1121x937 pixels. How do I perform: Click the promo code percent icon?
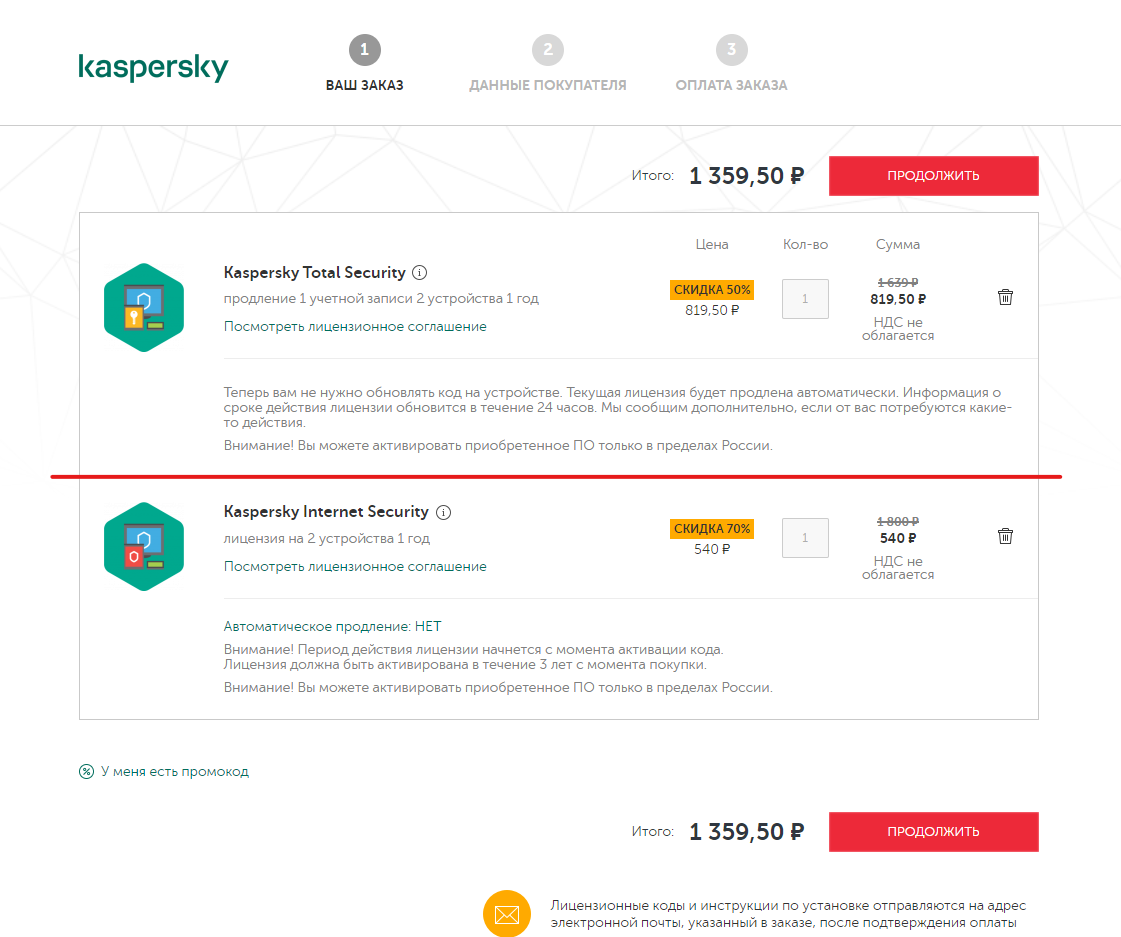87,772
